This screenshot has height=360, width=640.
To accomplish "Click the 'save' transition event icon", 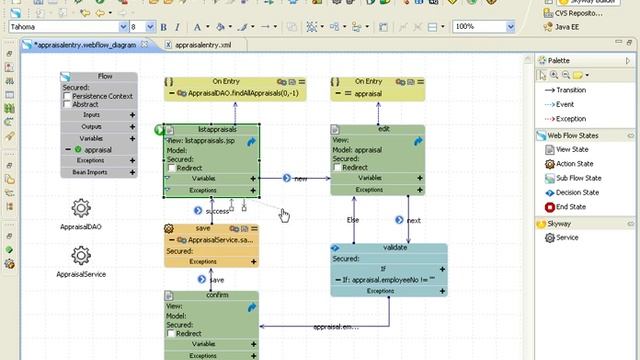I will [202, 279].
